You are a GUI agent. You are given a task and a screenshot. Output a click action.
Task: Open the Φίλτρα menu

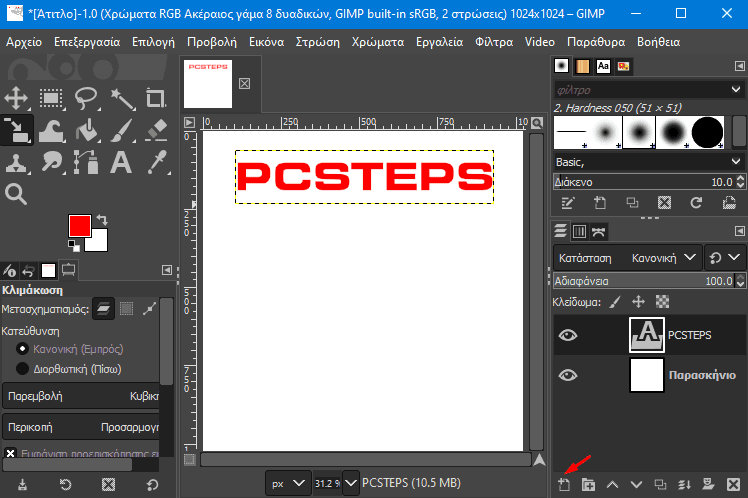(x=494, y=42)
